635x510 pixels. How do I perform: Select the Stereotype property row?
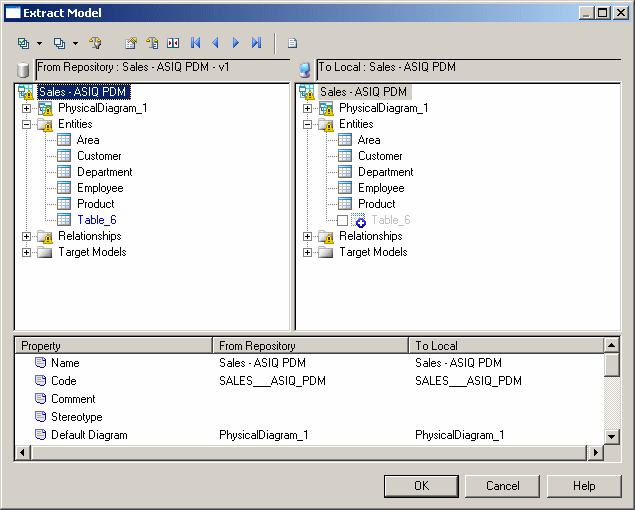click(309, 417)
